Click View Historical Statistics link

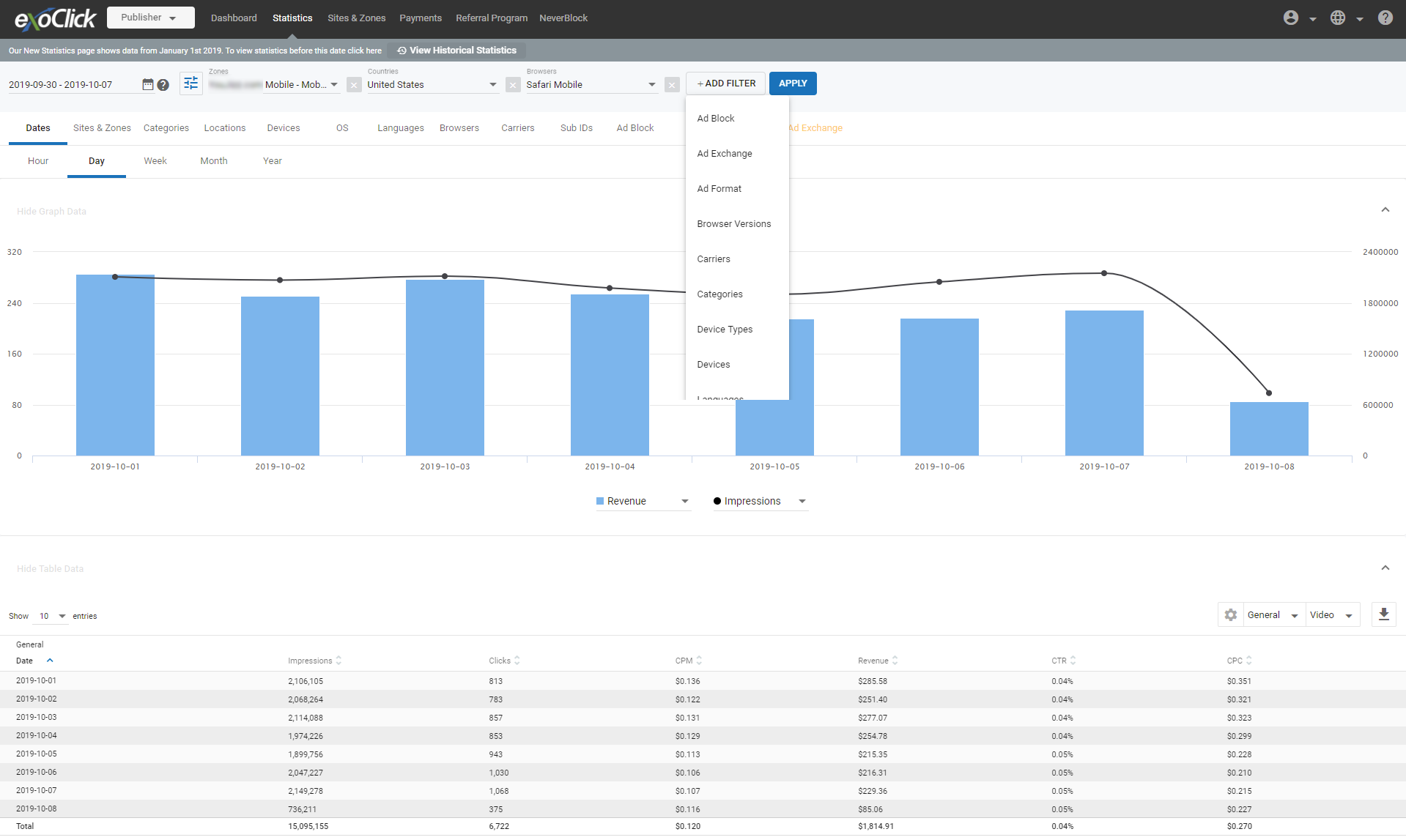[456, 51]
